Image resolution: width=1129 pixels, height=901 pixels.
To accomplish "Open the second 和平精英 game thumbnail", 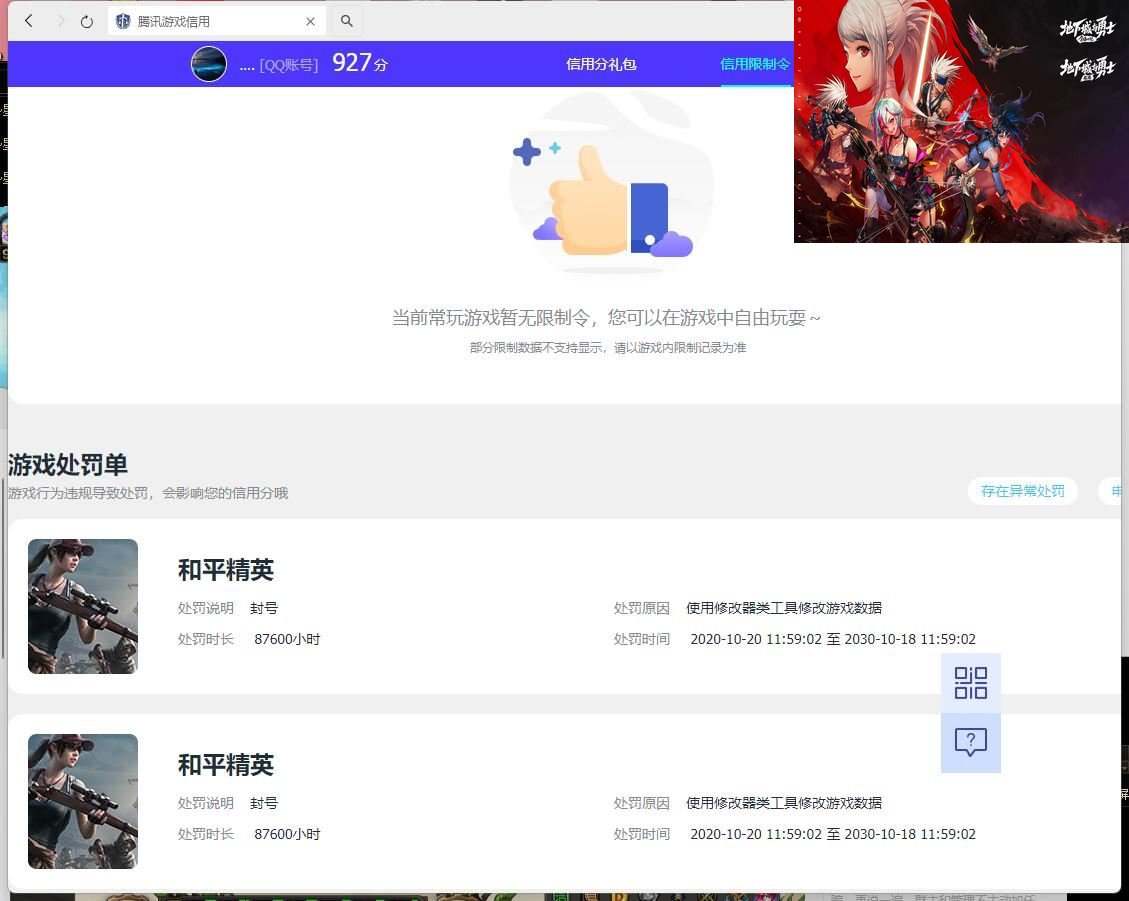I will [83, 801].
